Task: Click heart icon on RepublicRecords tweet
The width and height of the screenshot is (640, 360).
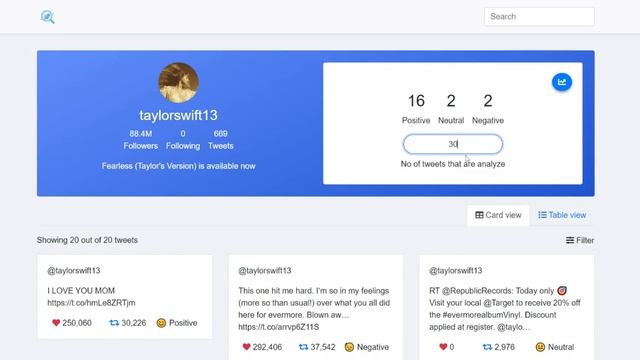Action: point(443,347)
